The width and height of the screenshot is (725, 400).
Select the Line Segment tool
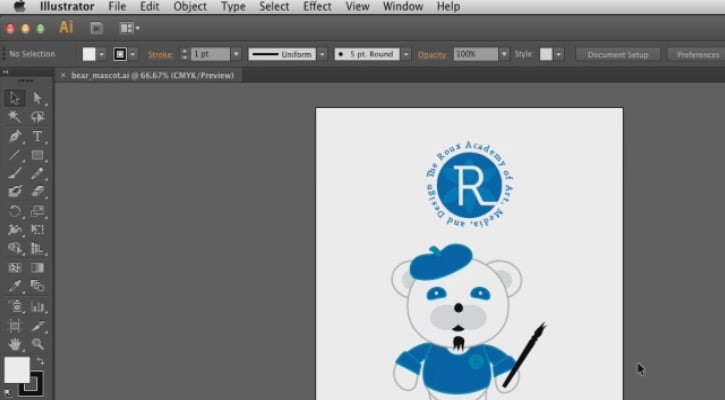coord(15,155)
